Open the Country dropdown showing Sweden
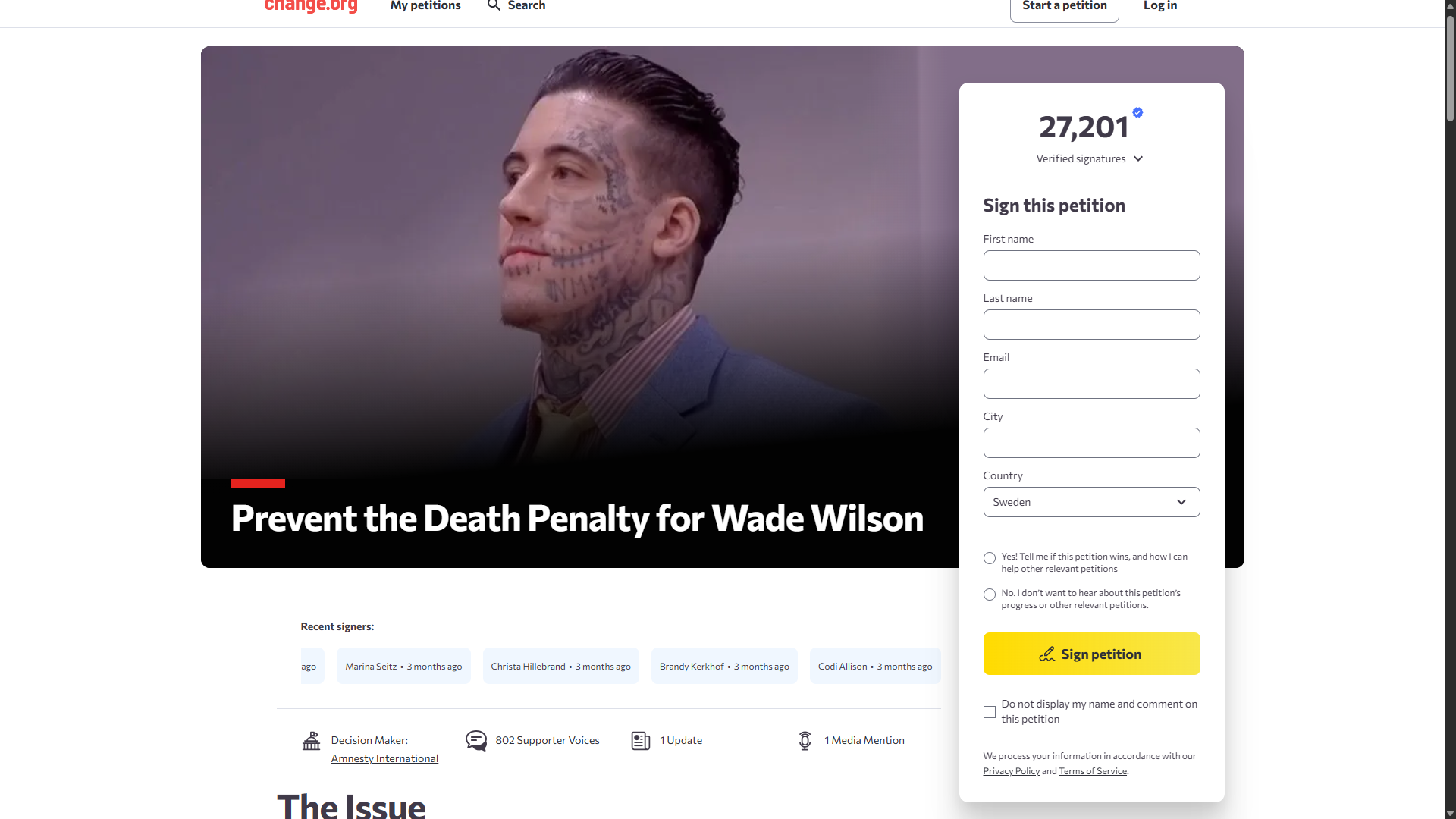Image resolution: width=1456 pixels, height=819 pixels. tap(1091, 502)
